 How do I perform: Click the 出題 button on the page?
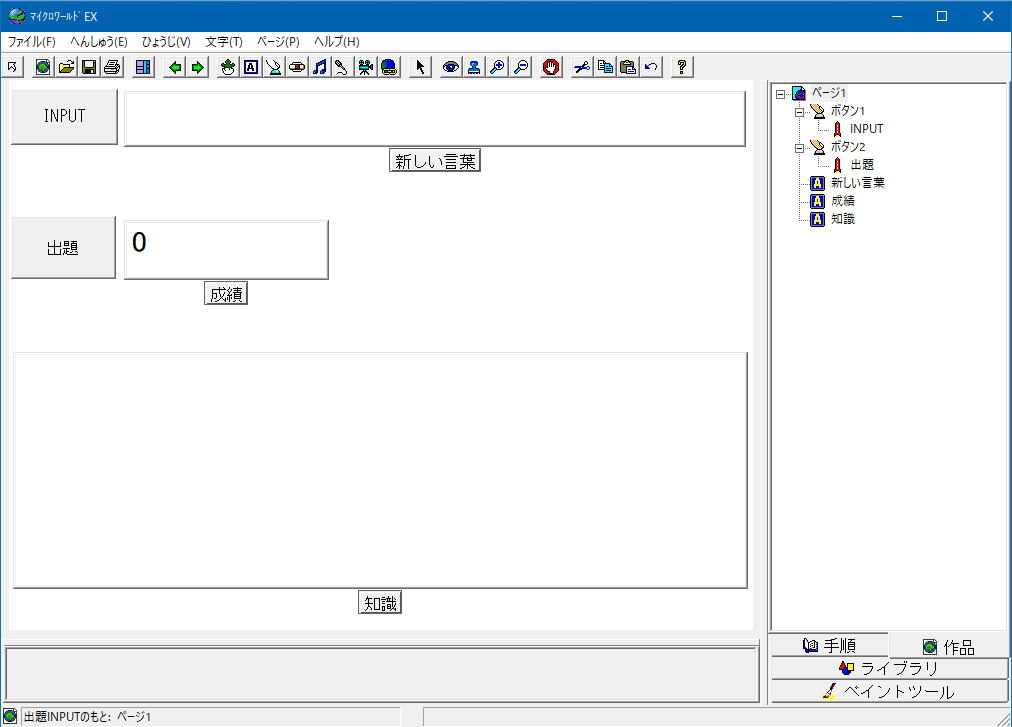pyautogui.click(x=63, y=248)
